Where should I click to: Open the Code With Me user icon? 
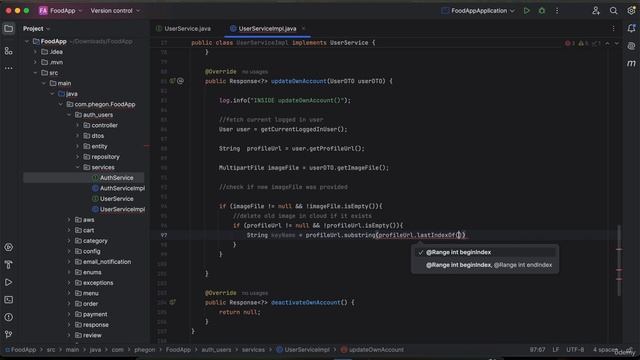click(596, 11)
